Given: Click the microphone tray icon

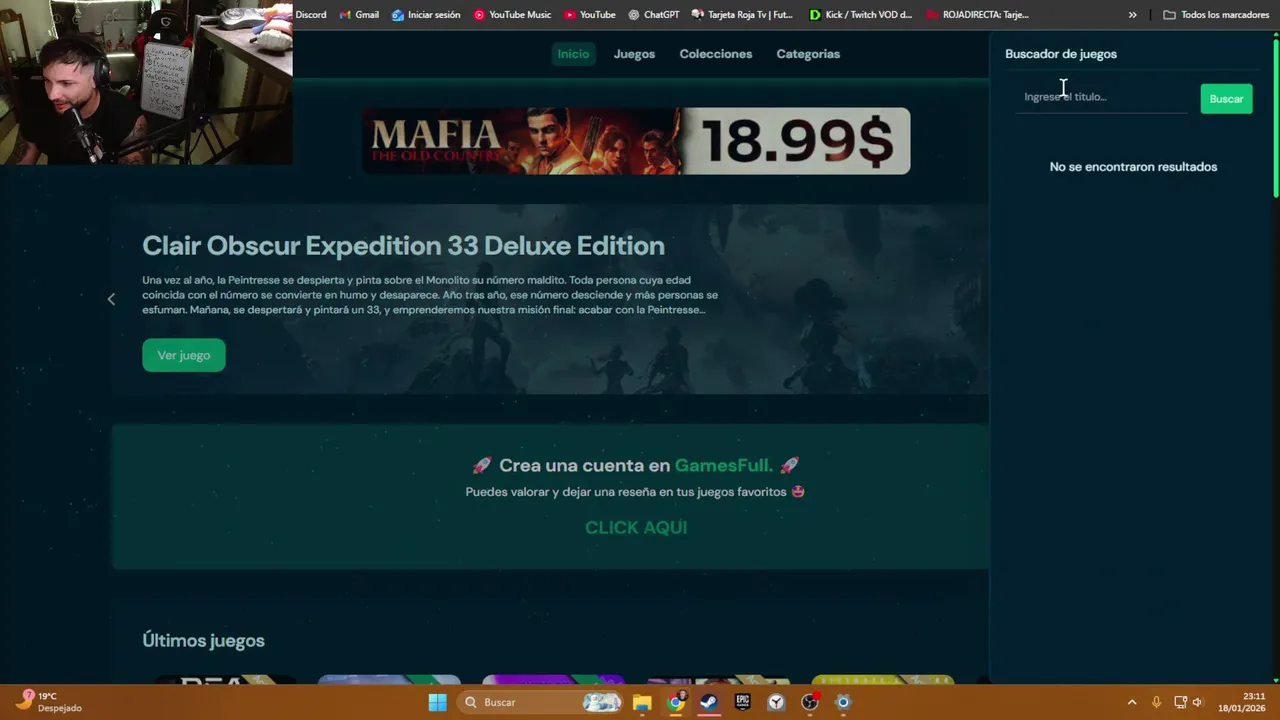Looking at the screenshot, I should pos(1157,702).
